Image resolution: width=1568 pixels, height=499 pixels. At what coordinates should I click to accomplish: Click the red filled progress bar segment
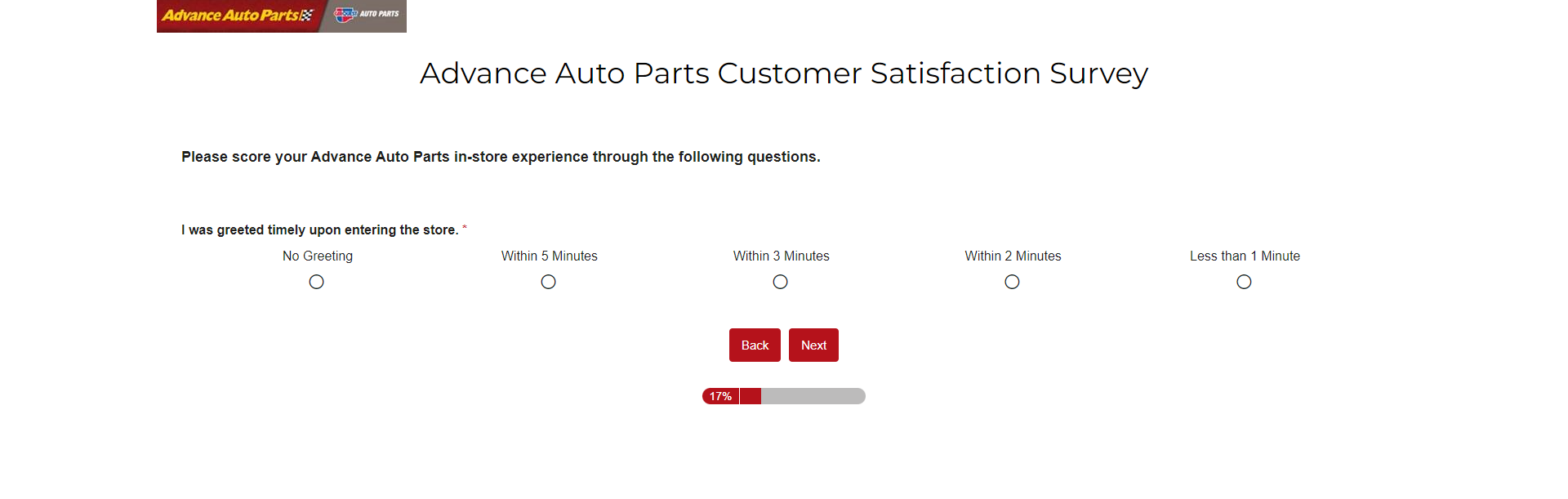point(751,396)
